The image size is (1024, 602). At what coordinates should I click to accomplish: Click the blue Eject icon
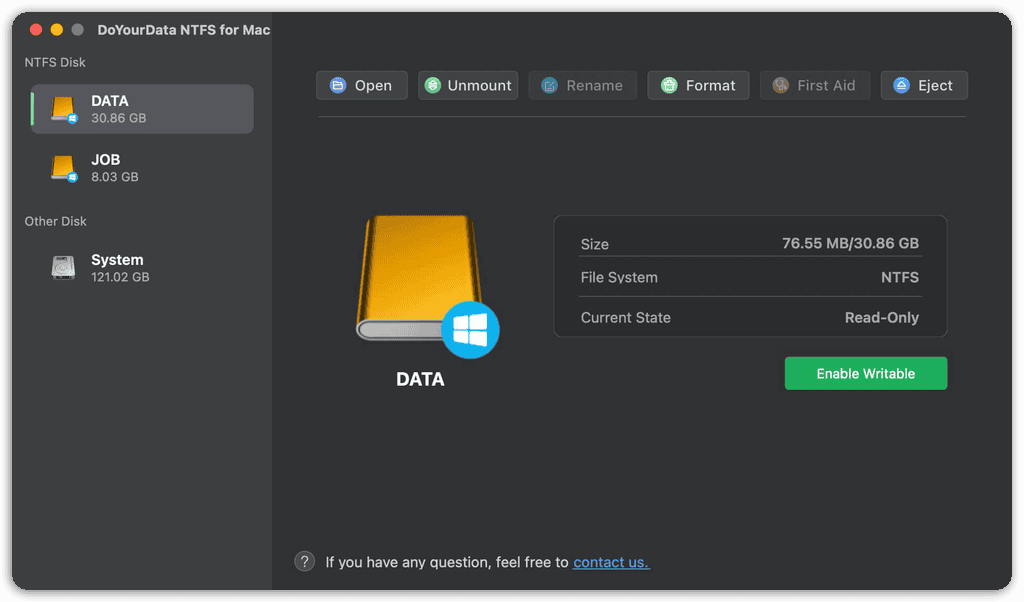coord(901,86)
